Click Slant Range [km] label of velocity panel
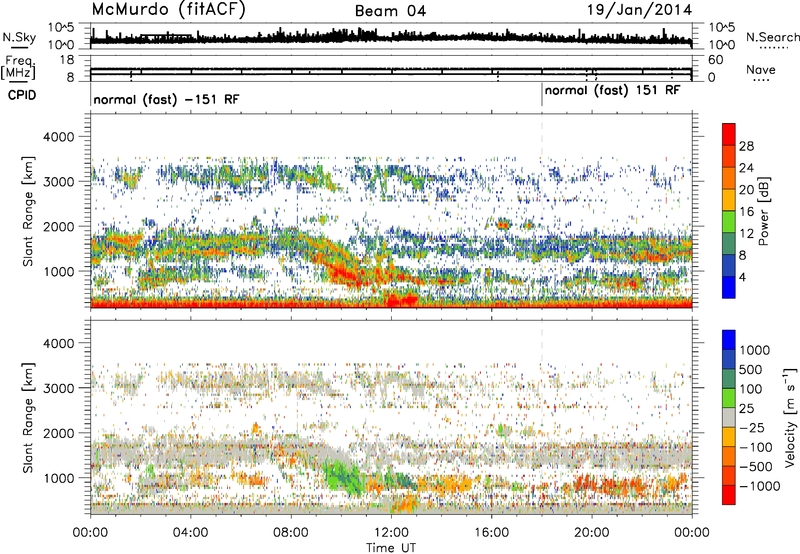 pos(28,418)
